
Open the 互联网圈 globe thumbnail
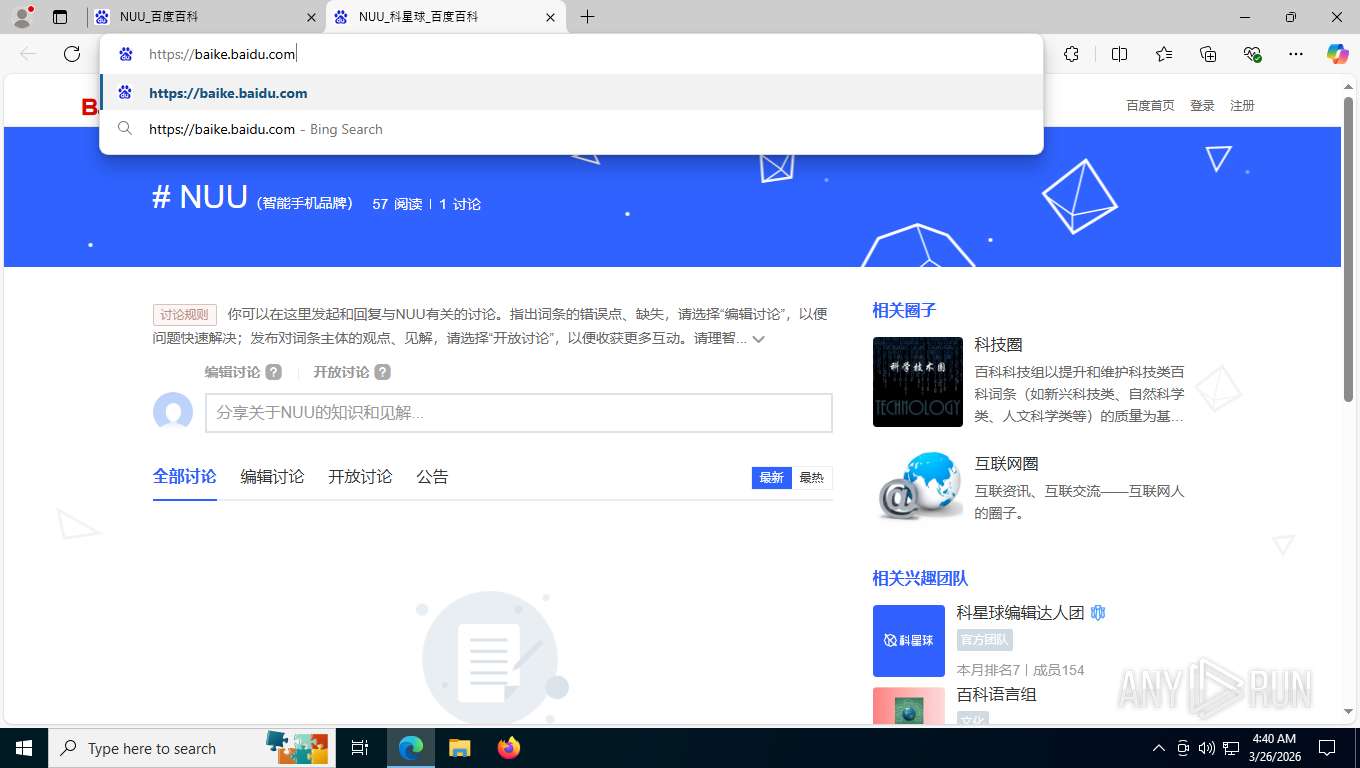(x=918, y=484)
